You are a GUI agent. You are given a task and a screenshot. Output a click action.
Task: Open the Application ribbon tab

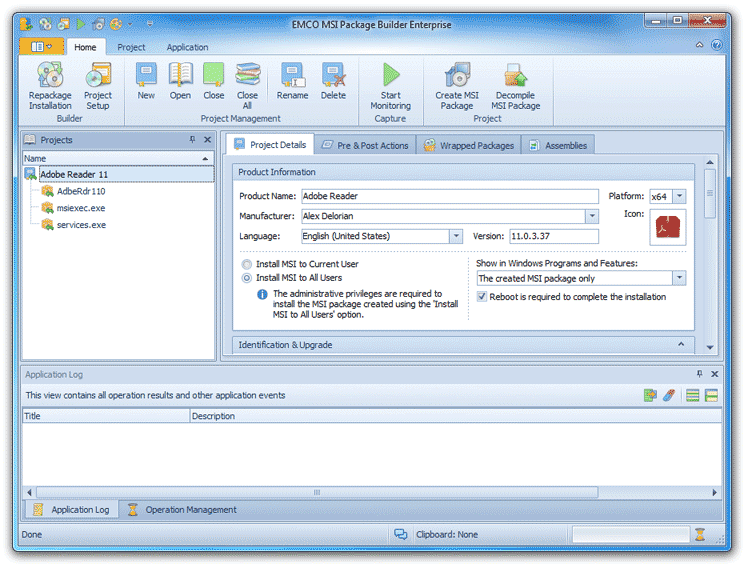pos(187,47)
